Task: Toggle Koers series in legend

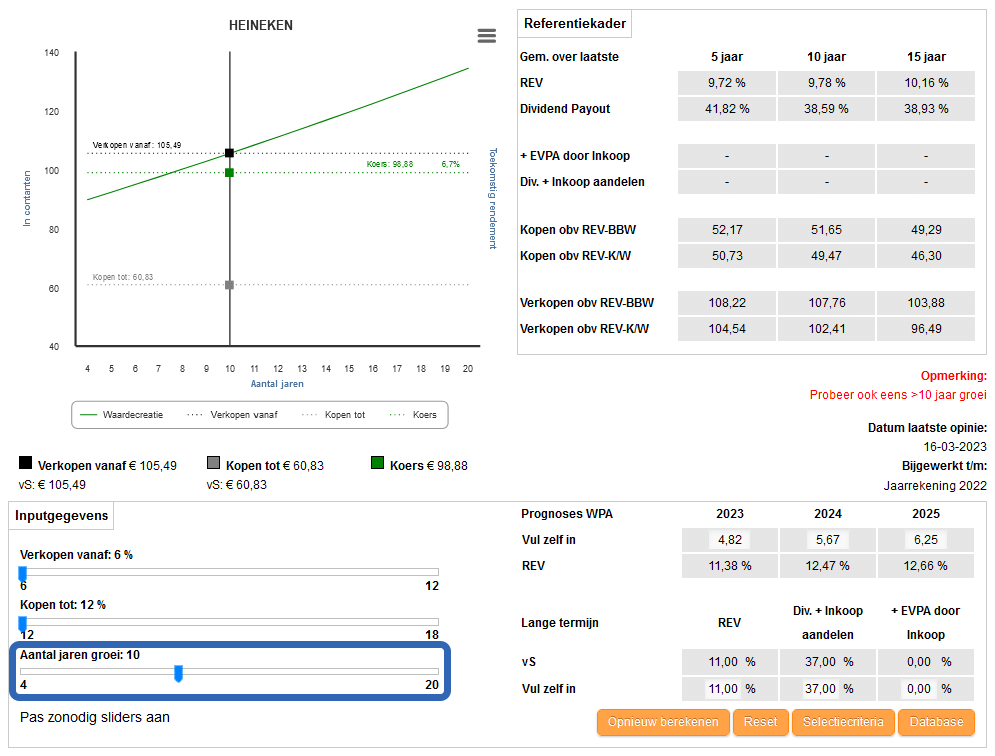Action: 413,415
